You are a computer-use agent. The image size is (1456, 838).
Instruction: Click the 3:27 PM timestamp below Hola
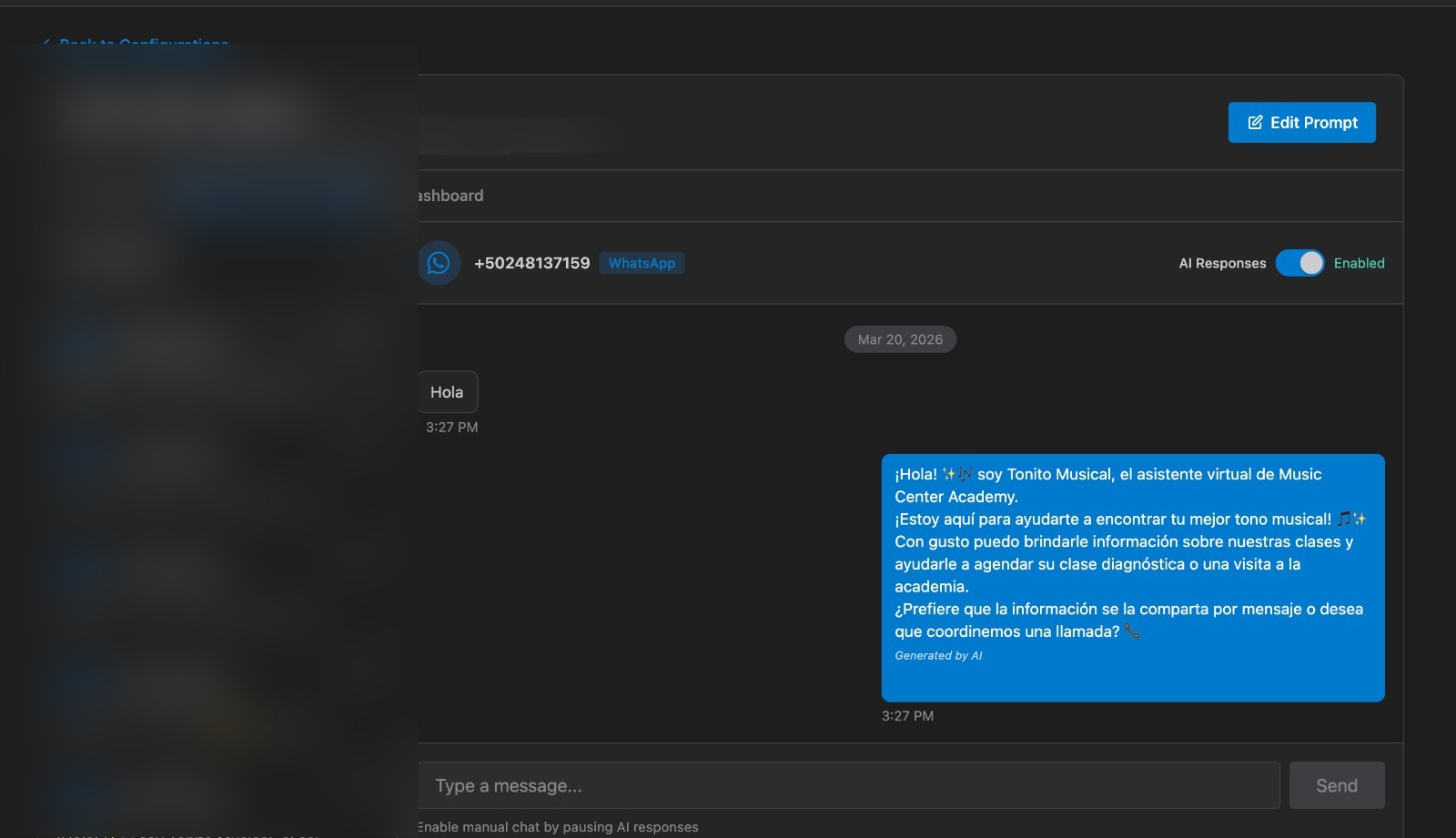[452, 427]
